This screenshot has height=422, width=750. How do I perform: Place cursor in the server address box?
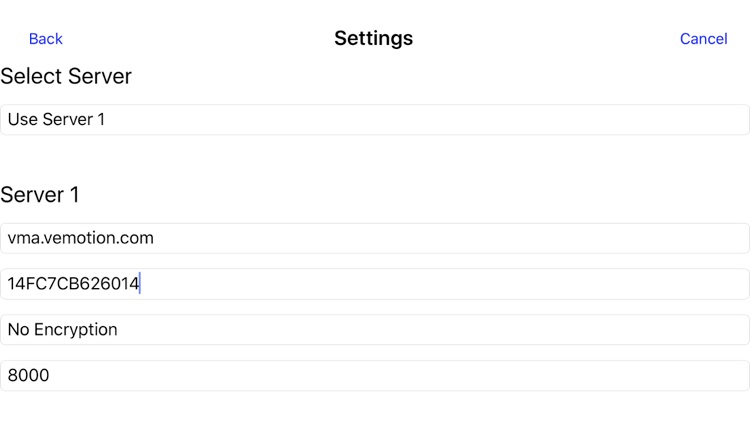click(x=375, y=238)
